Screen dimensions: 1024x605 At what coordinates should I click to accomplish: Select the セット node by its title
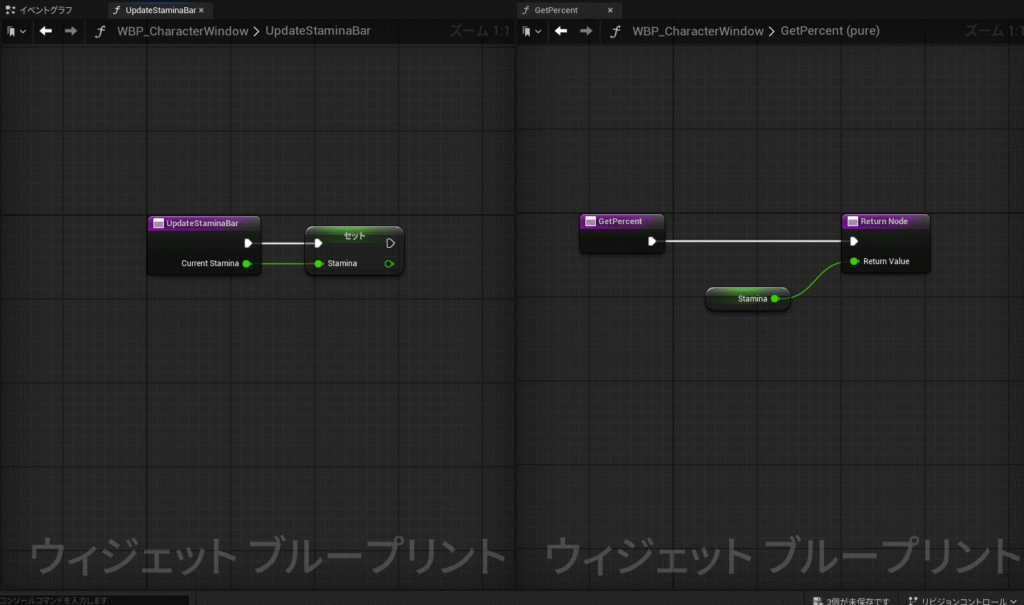point(355,235)
